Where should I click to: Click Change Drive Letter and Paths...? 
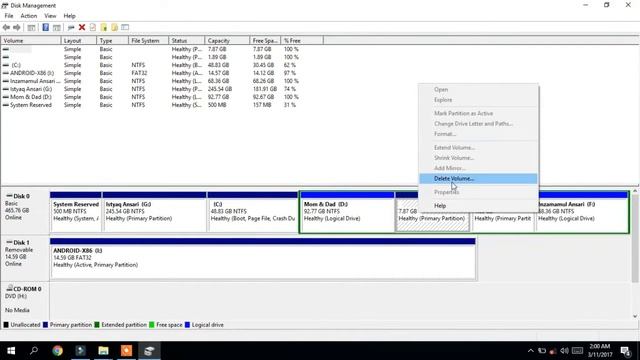point(478,124)
